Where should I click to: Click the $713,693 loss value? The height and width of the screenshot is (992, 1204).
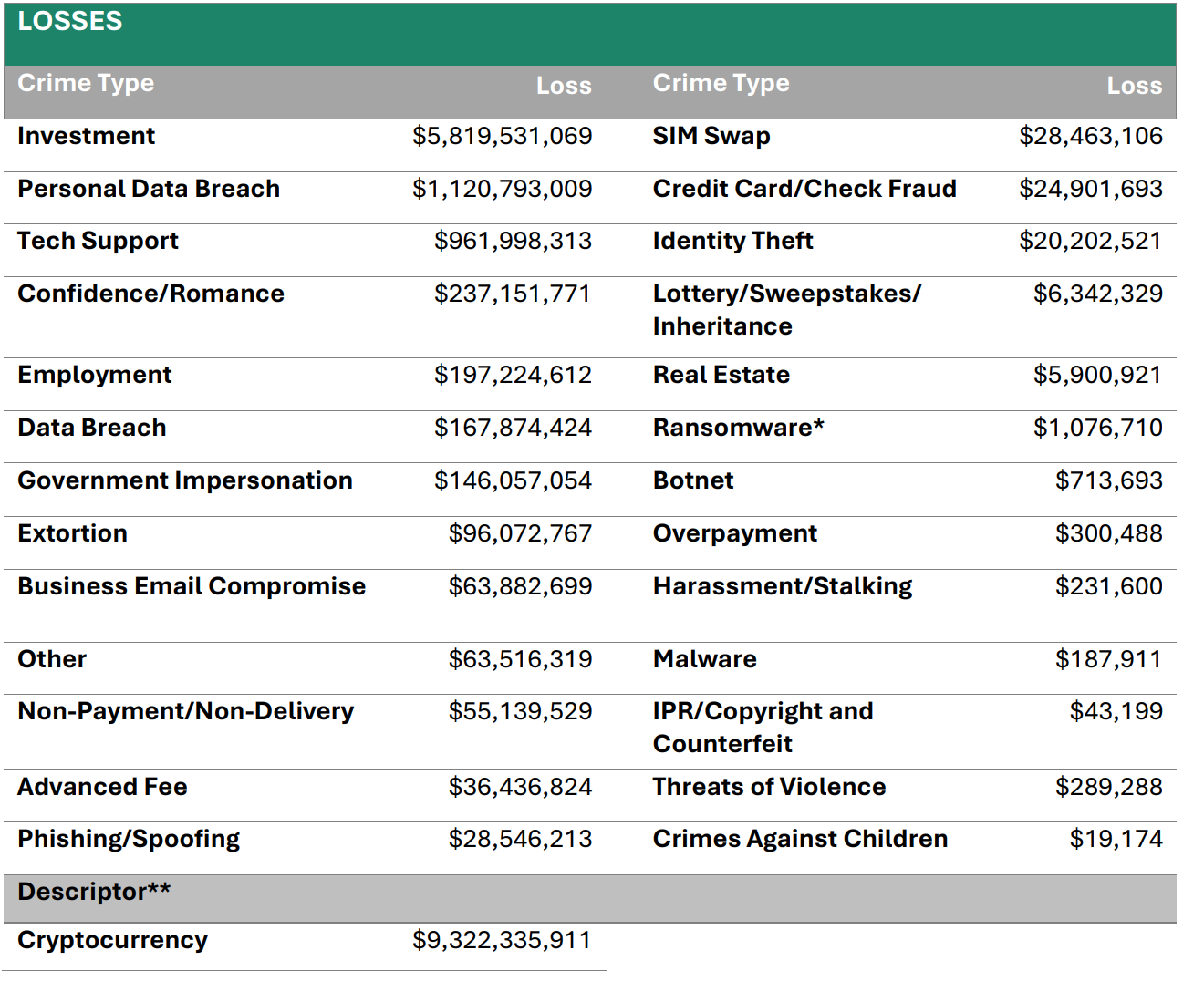1109,480
